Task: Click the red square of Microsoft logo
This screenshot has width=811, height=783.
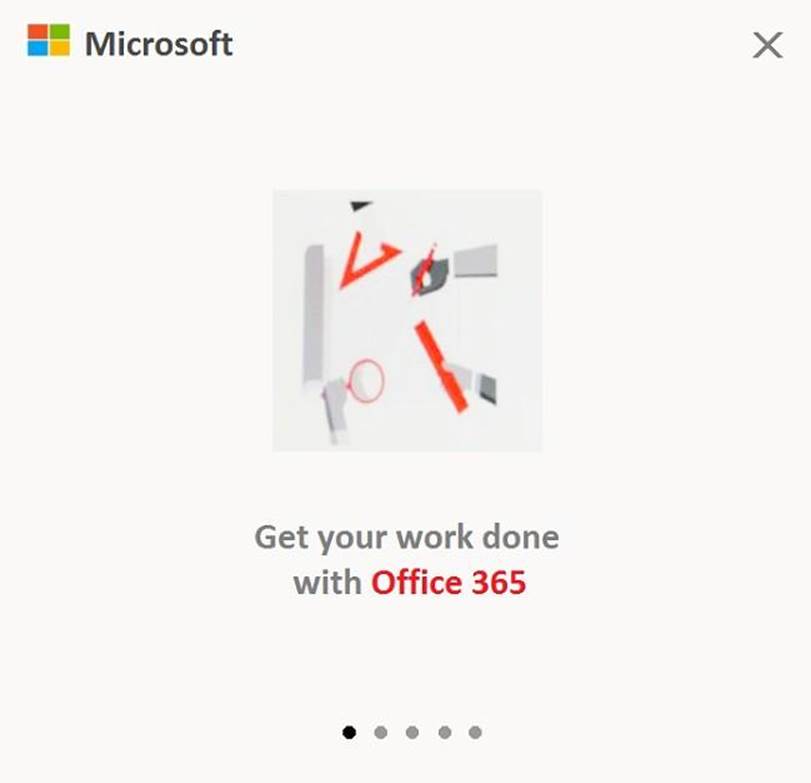Action: 37,32
